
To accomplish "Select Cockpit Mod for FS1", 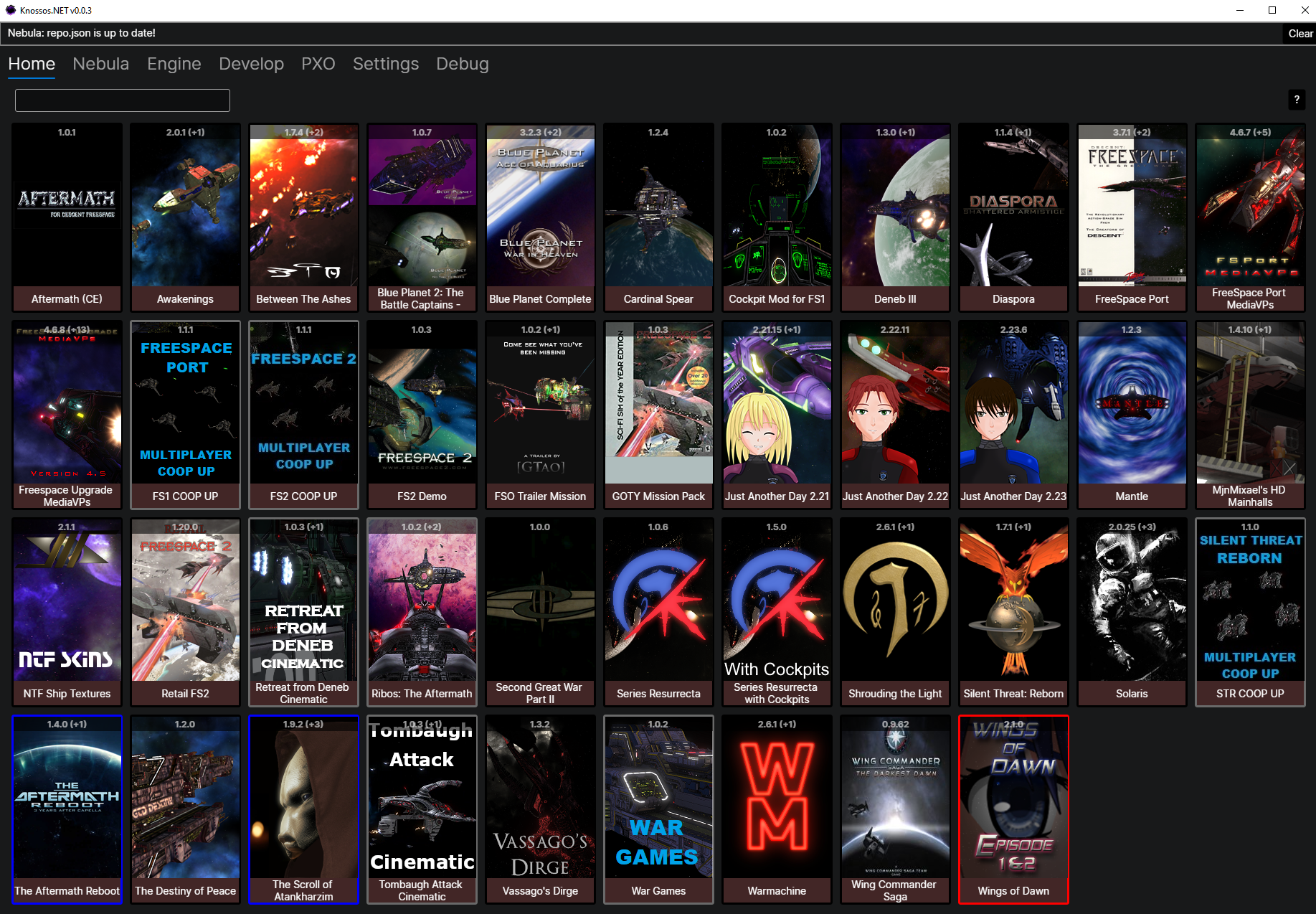I will pos(777,217).
